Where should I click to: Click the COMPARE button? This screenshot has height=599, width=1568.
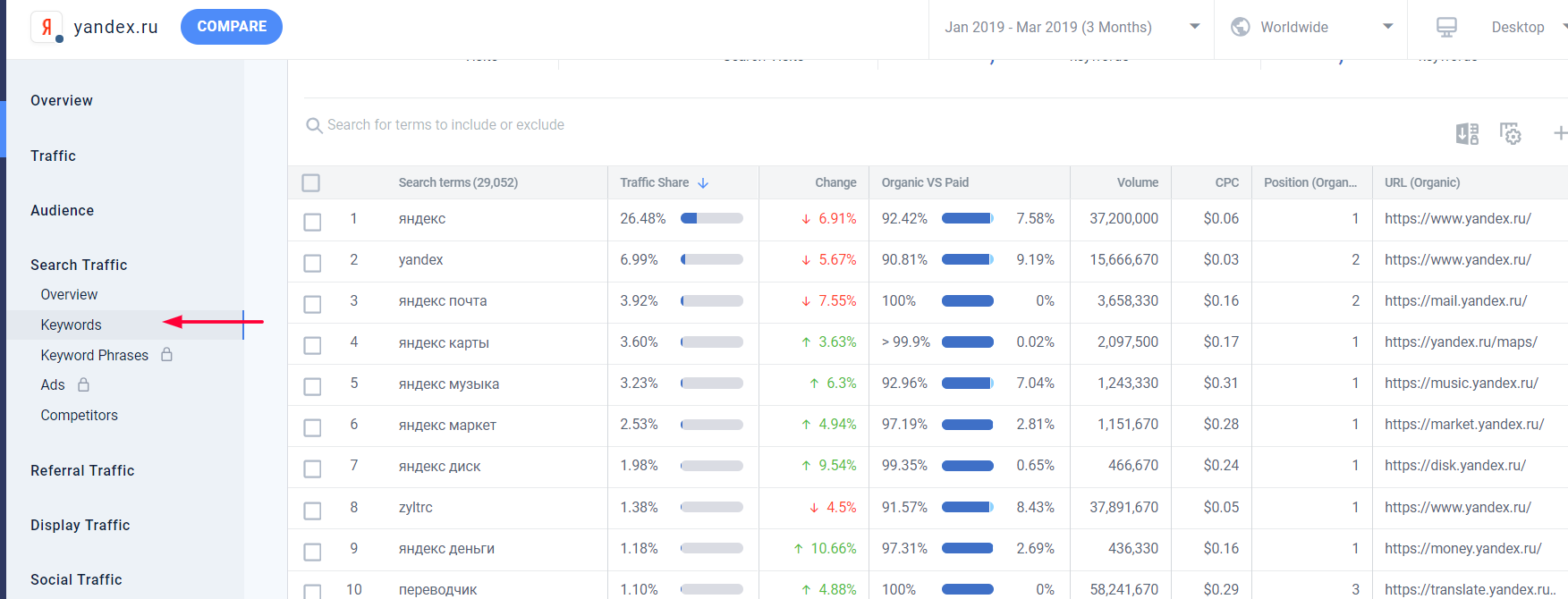[232, 27]
